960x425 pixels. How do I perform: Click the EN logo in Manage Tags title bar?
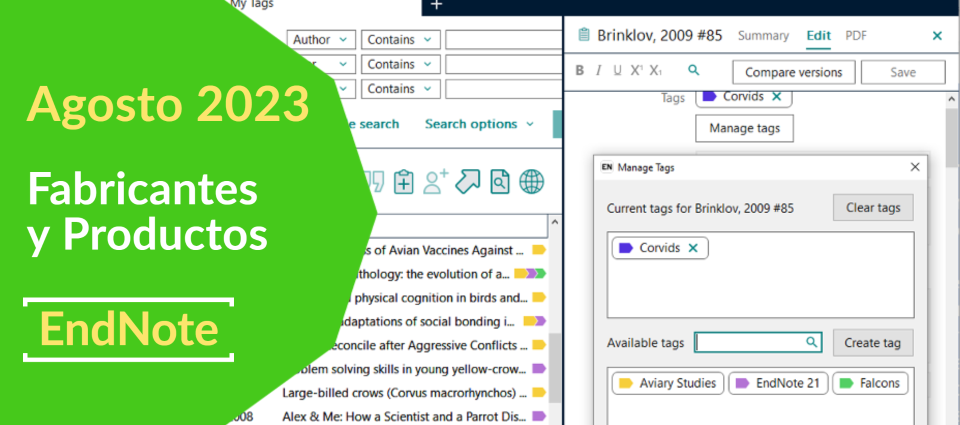[607, 167]
